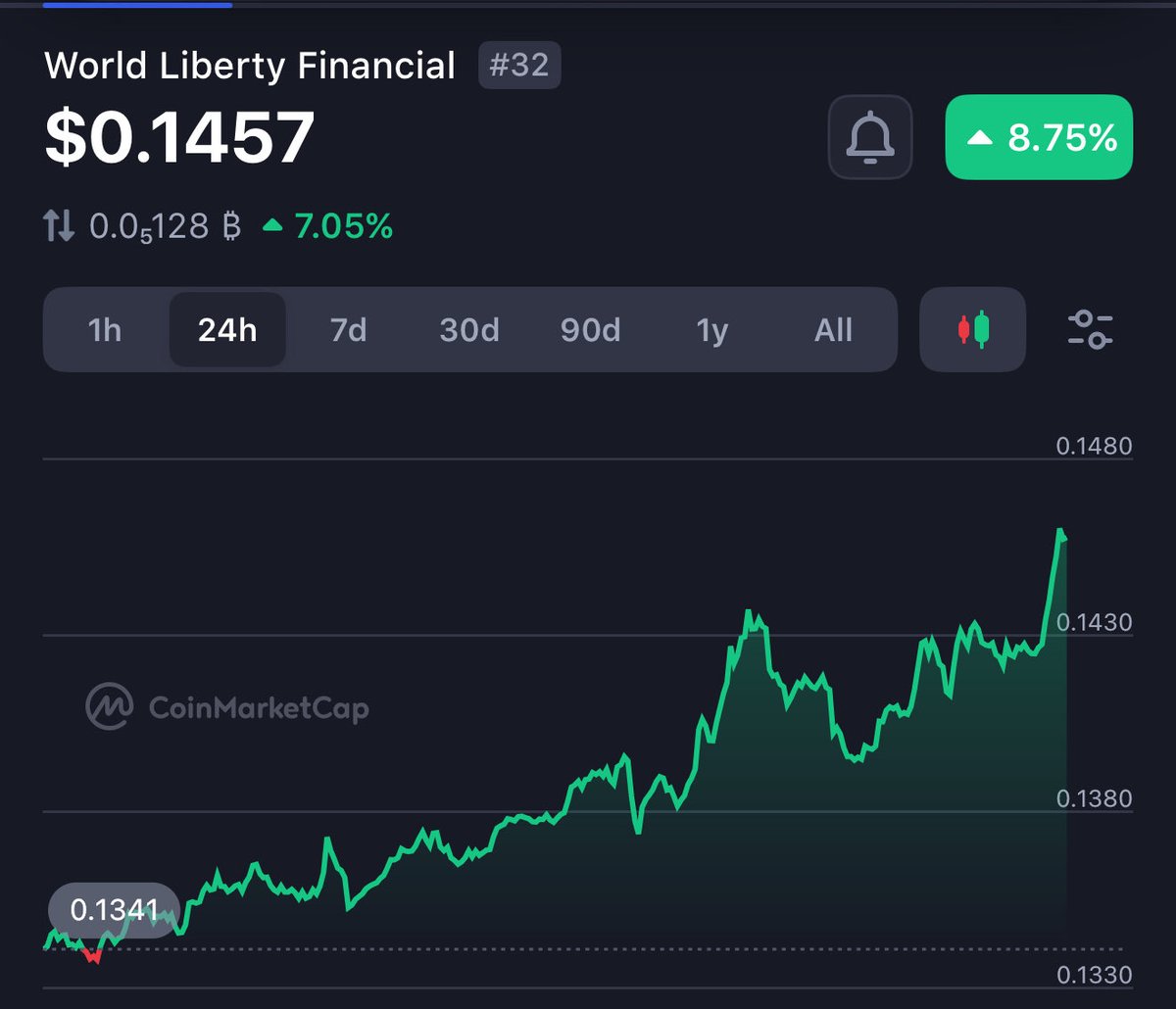
Task: Show the 90d price history
Action: click(x=590, y=330)
